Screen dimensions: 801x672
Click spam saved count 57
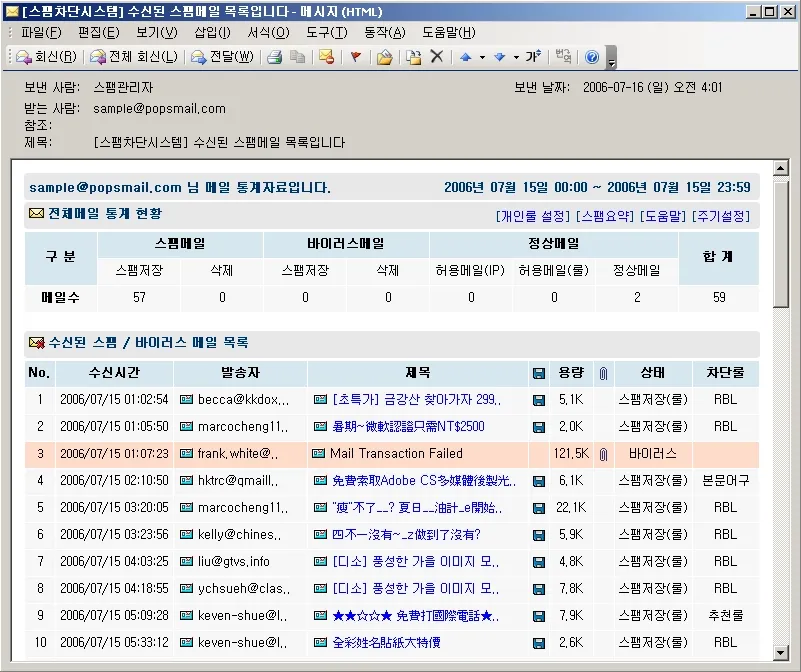click(x=139, y=297)
